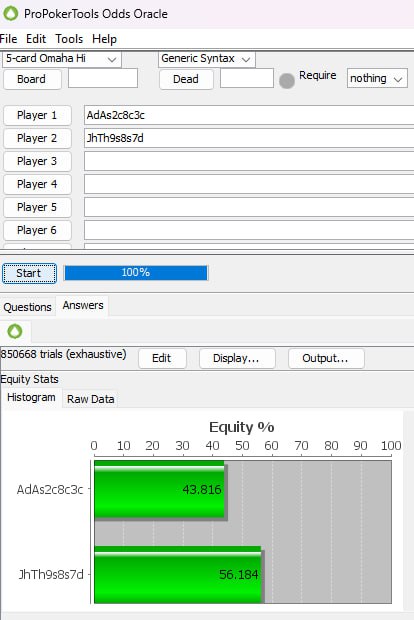Click the empty Player 3 hand field
The width and height of the screenshot is (414, 620).
point(249,161)
